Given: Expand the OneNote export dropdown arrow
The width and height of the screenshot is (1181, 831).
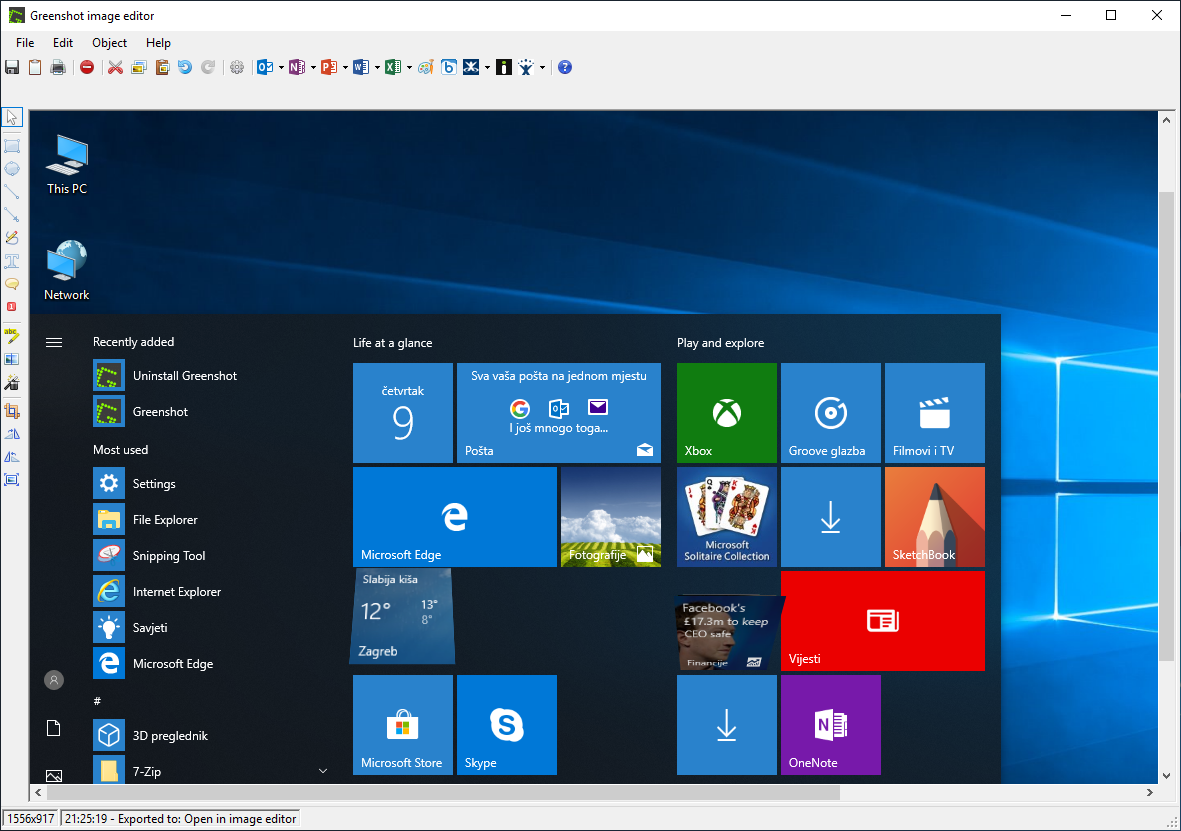Looking at the screenshot, I should [x=313, y=68].
